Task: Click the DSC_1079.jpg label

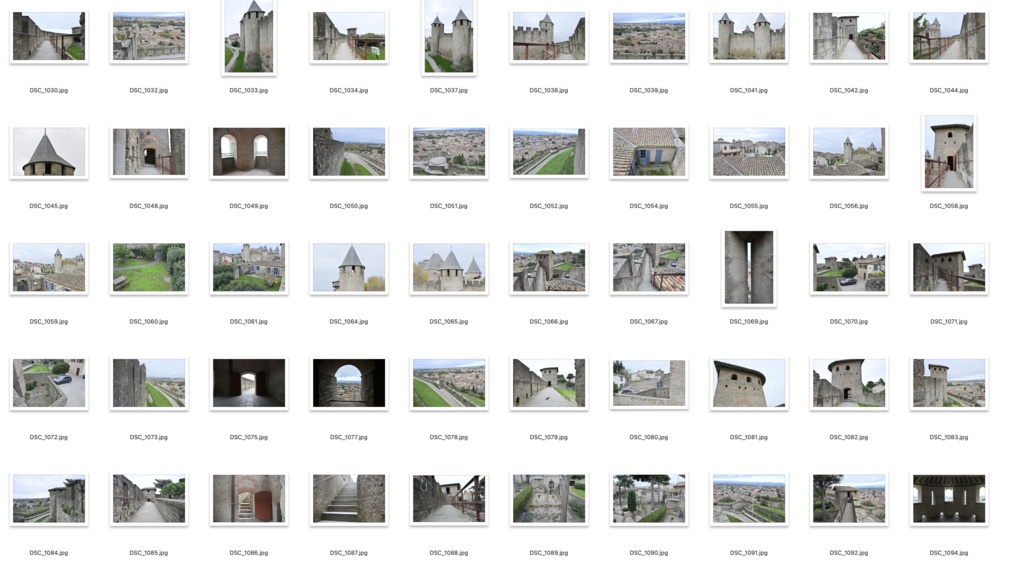Action: 549,437
